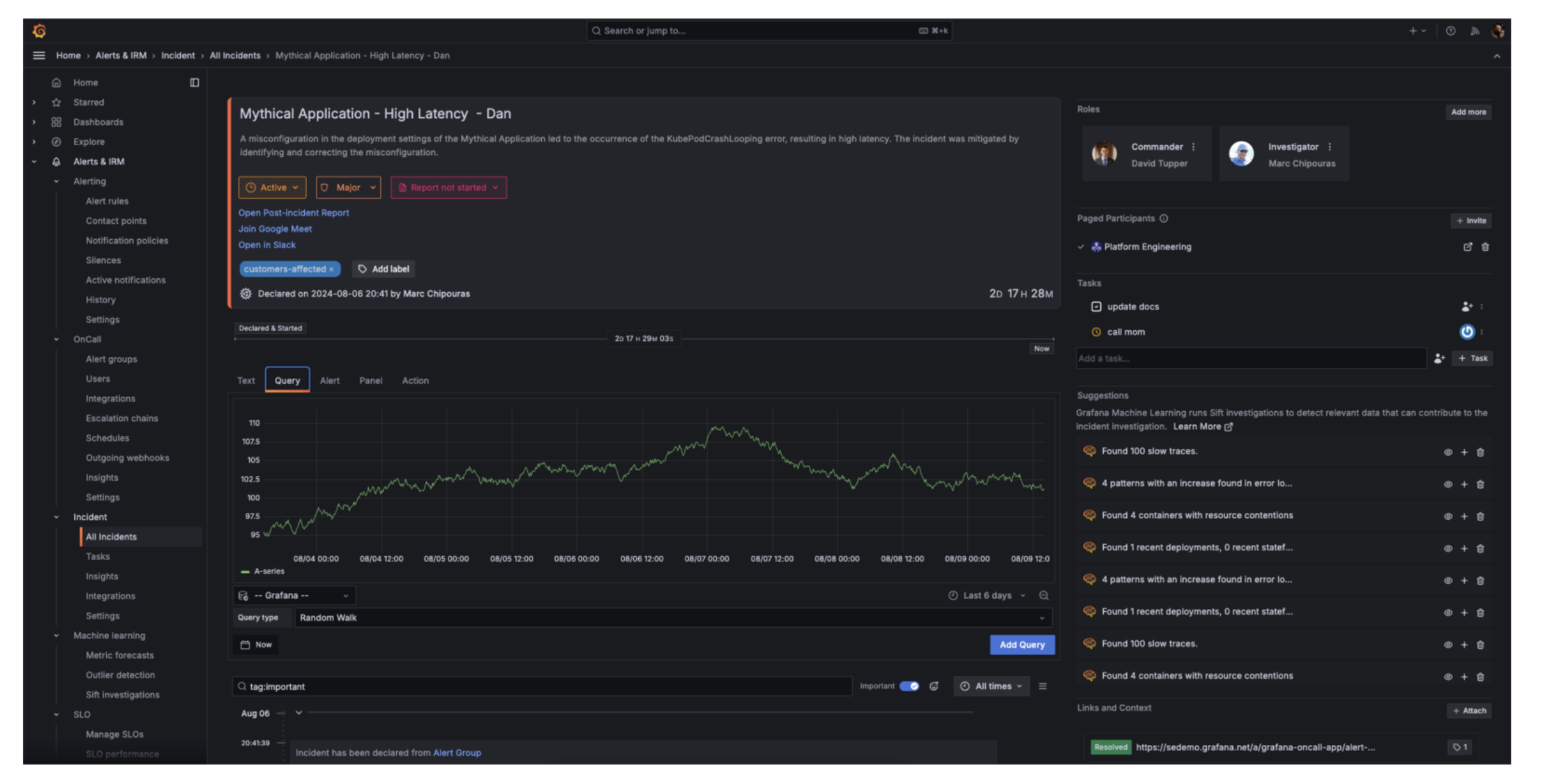The image size is (1541, 784).
Task: Open the hamburger navigation menu
Action: [39, 56]
